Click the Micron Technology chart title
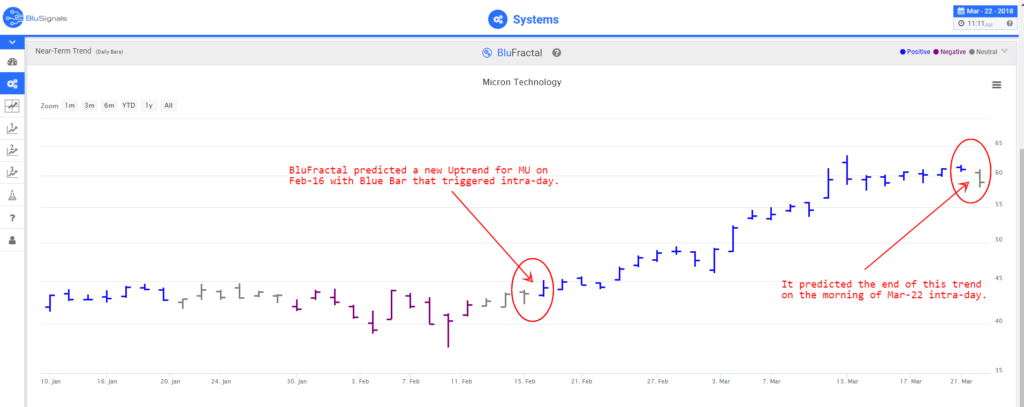The width and height of the screenshot is (1024, 407). (x=522, y=82)
